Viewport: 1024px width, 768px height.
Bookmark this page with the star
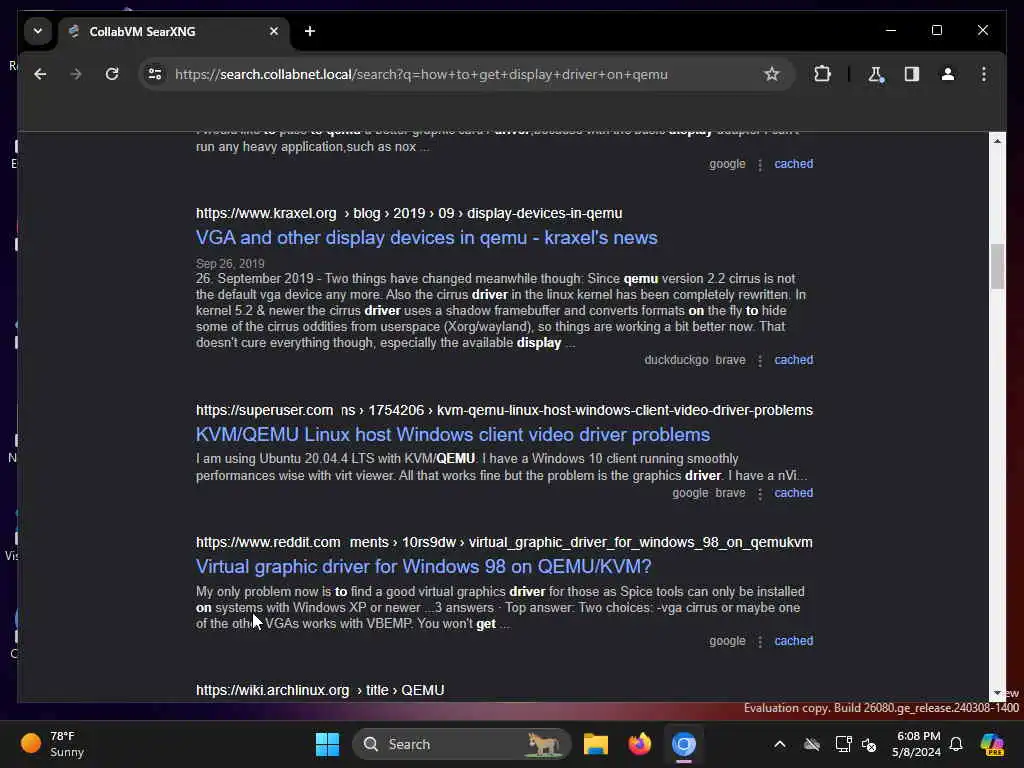point(772,74)
